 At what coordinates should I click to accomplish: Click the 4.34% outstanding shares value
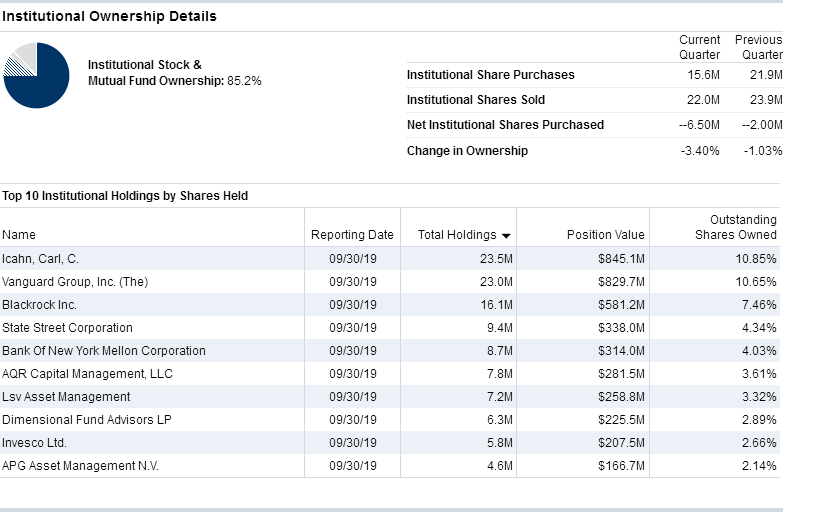click(759, 328)
